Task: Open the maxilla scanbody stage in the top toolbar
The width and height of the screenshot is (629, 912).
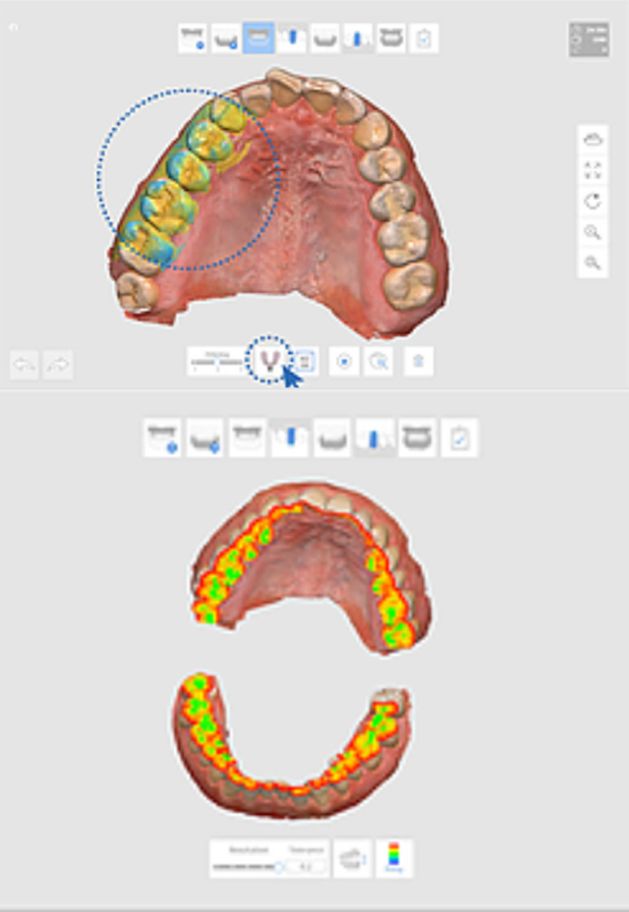Action: pyautogui.click(x=292, y=38)
